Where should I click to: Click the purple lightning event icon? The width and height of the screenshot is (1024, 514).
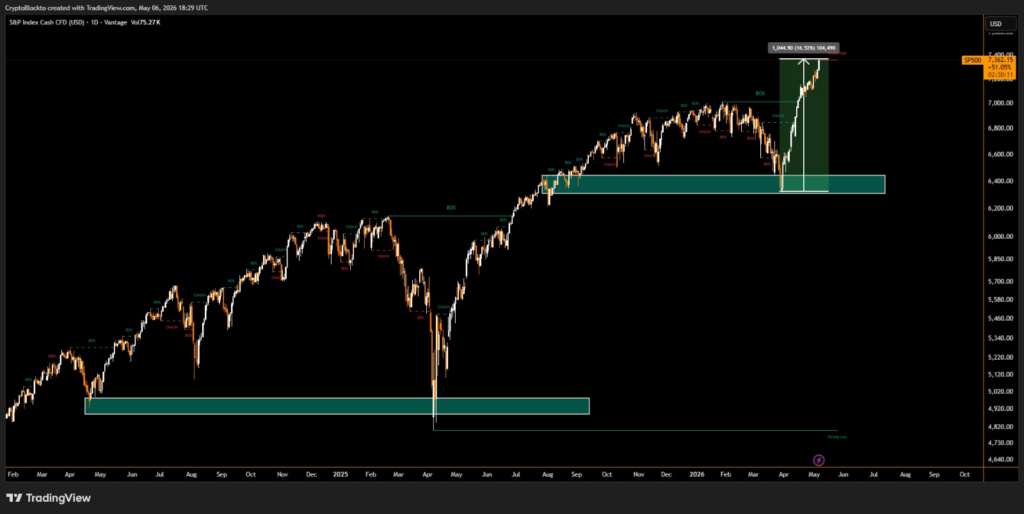pos(818,460)
